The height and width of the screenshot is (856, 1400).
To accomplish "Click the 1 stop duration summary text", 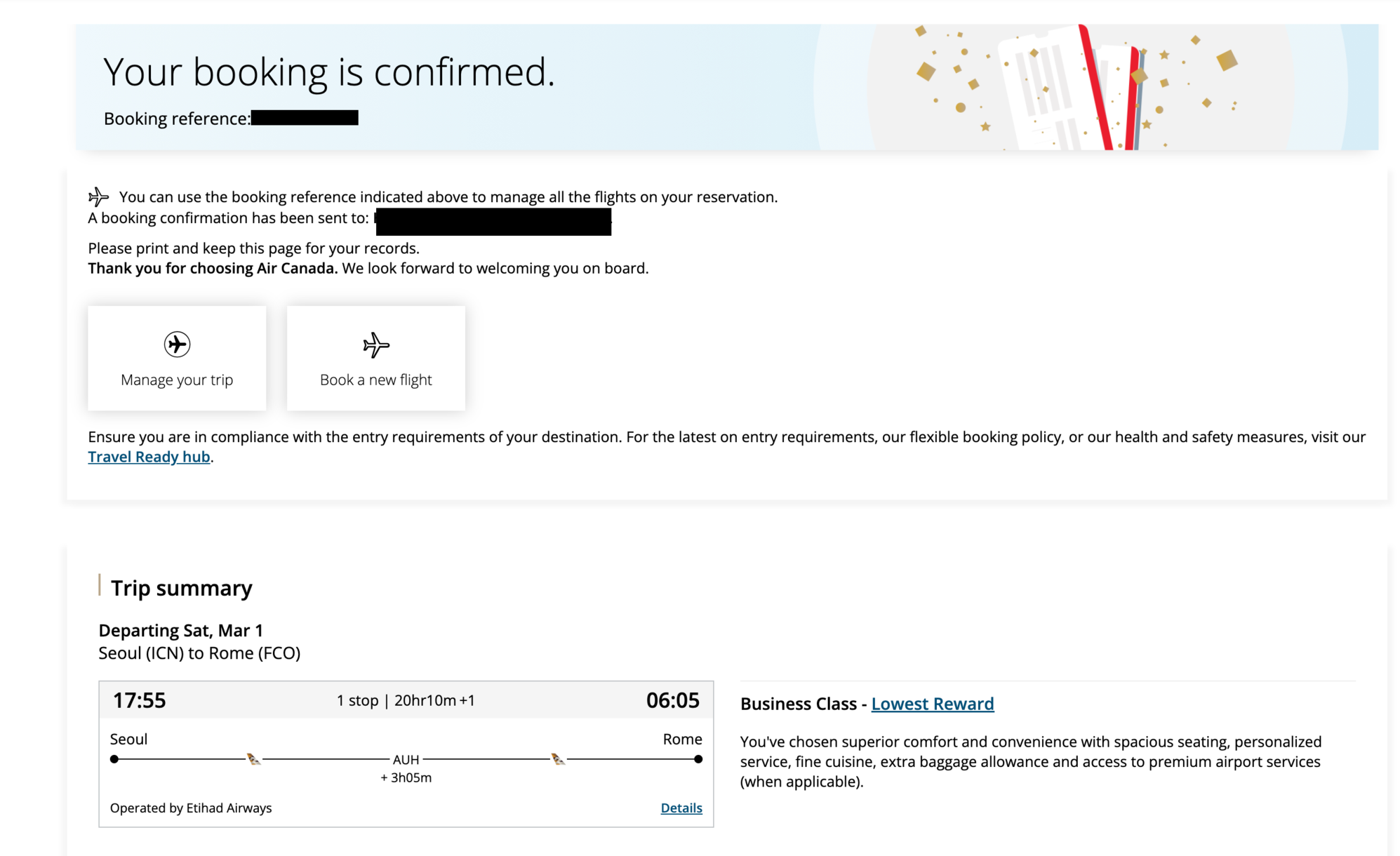I will [406, 700].
